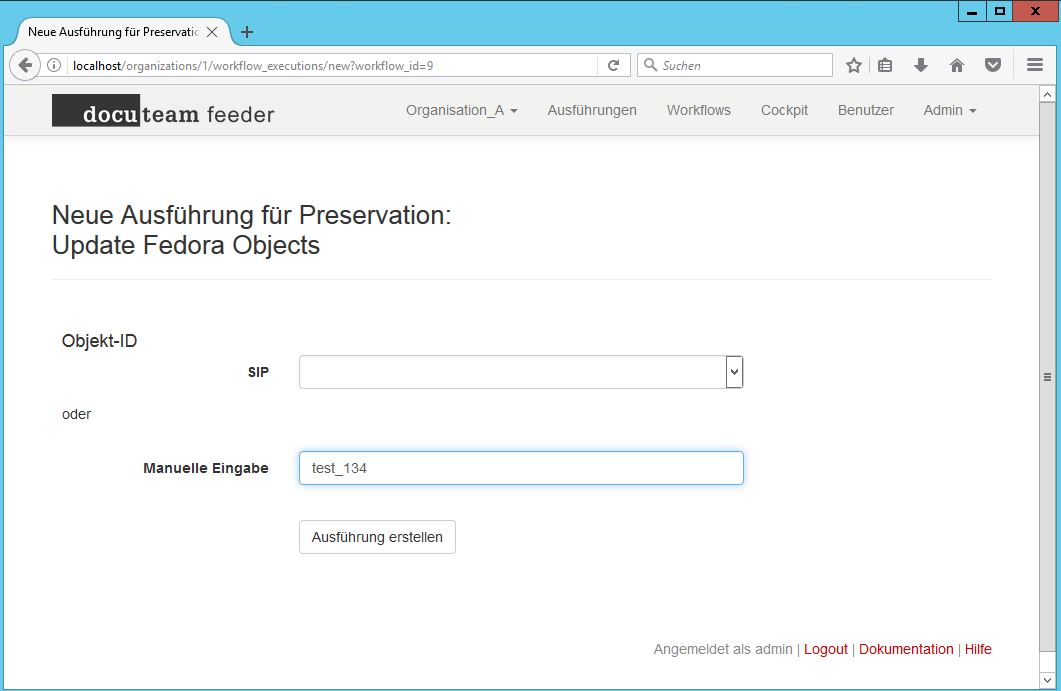Navigate to Ausführungen in navbar
Viewport: 1061px width, 691px height.
click(x=592, y=110)
